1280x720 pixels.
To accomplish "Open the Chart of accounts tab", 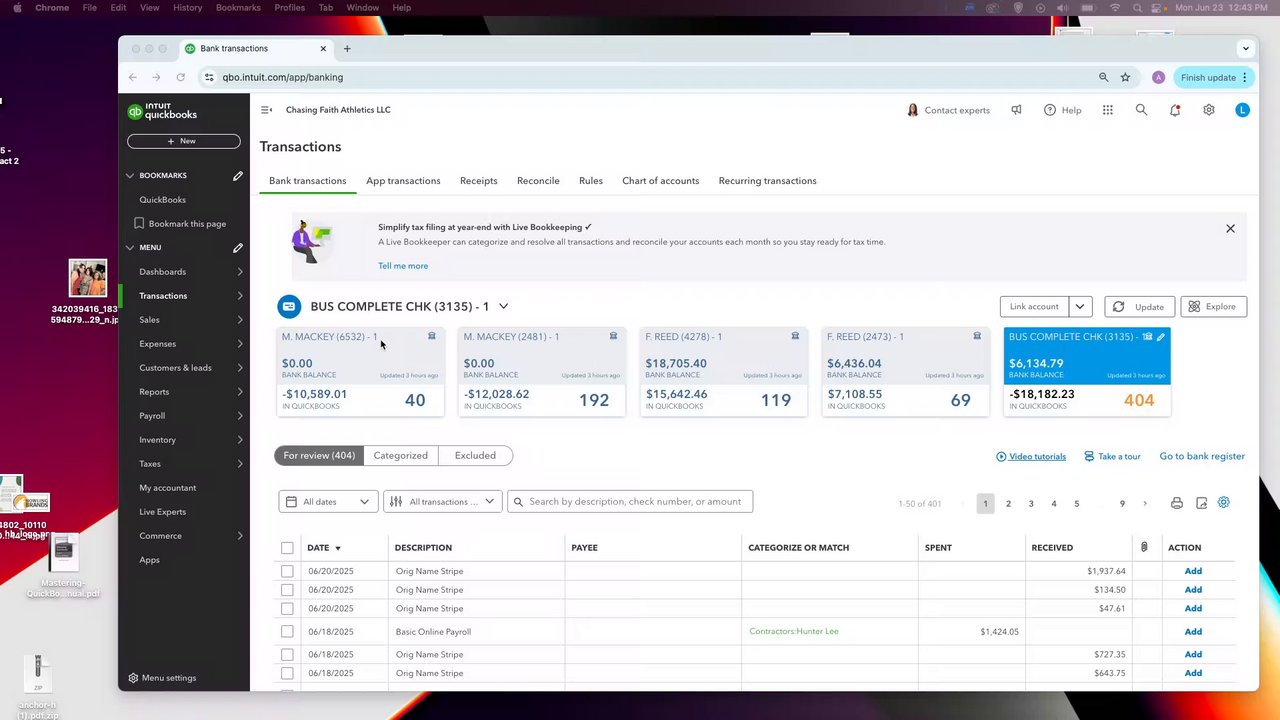I will coord(660,181).
